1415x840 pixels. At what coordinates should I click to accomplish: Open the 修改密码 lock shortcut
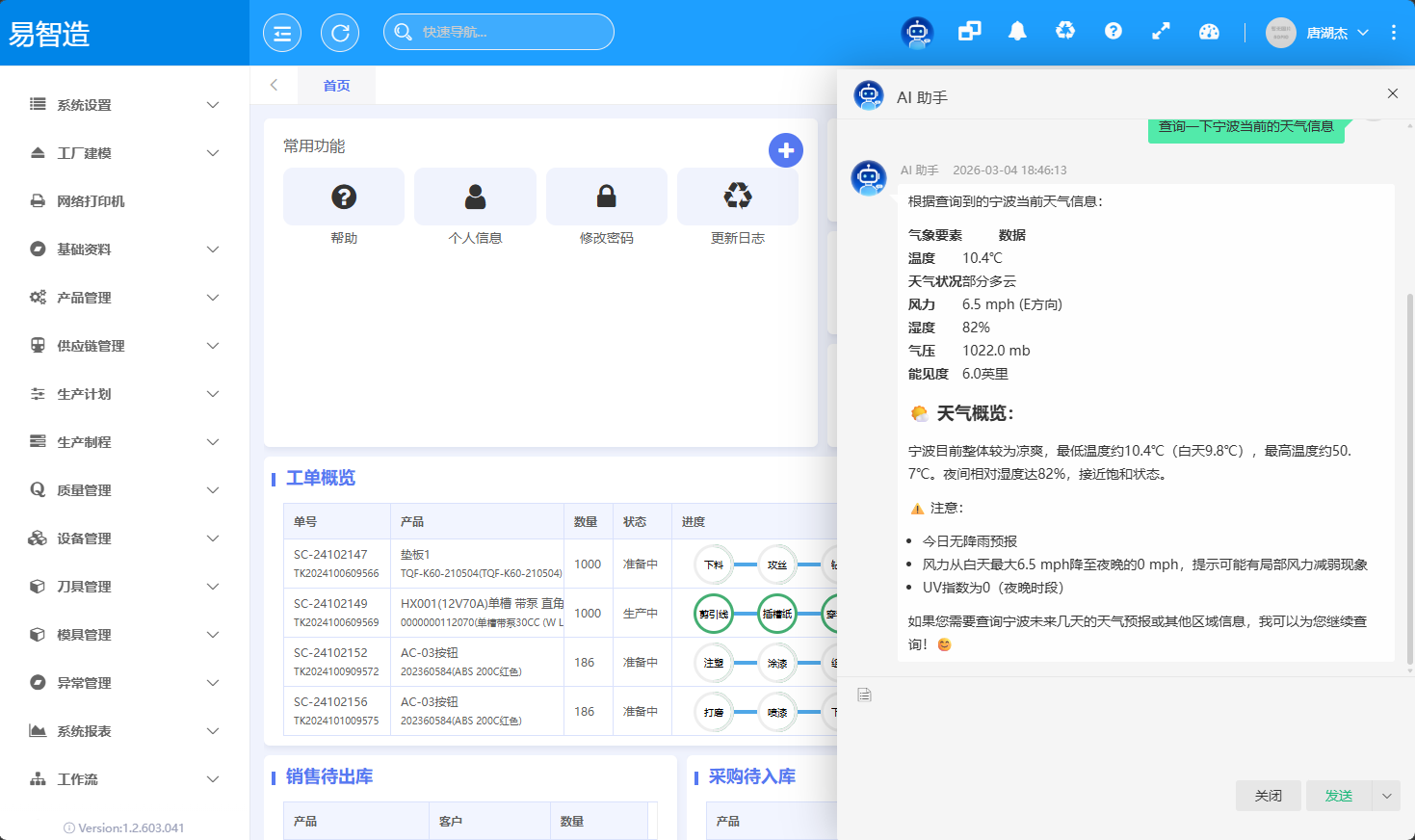(x=606, y=207)
